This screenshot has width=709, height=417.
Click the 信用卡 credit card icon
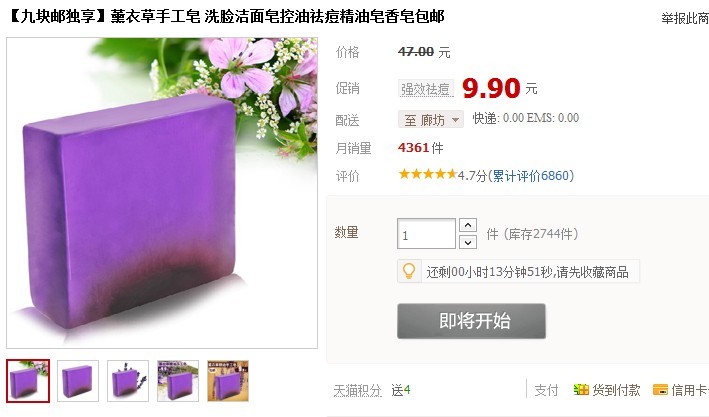click(661, 389)
